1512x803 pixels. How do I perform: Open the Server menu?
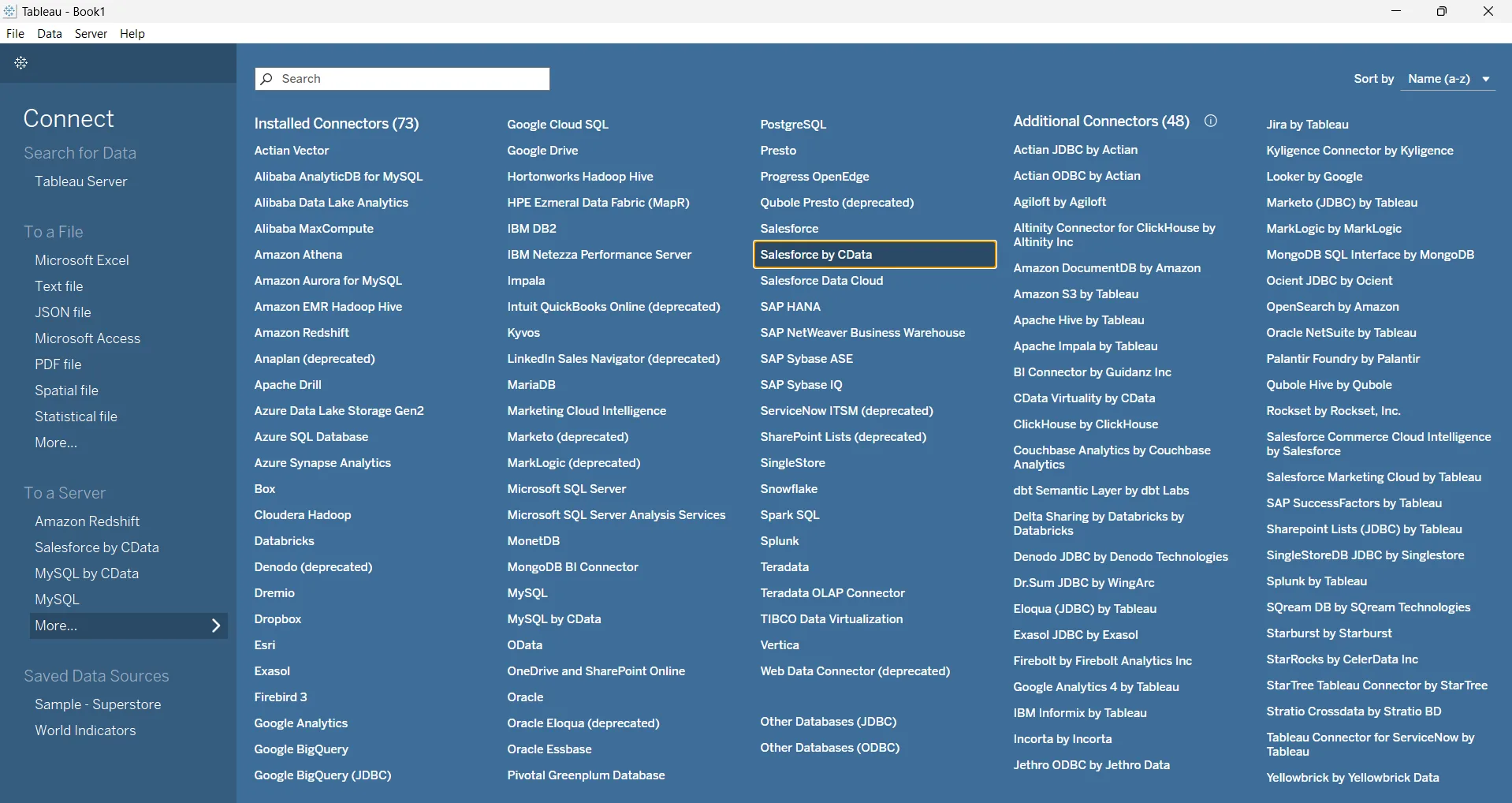tap(91, 34)
